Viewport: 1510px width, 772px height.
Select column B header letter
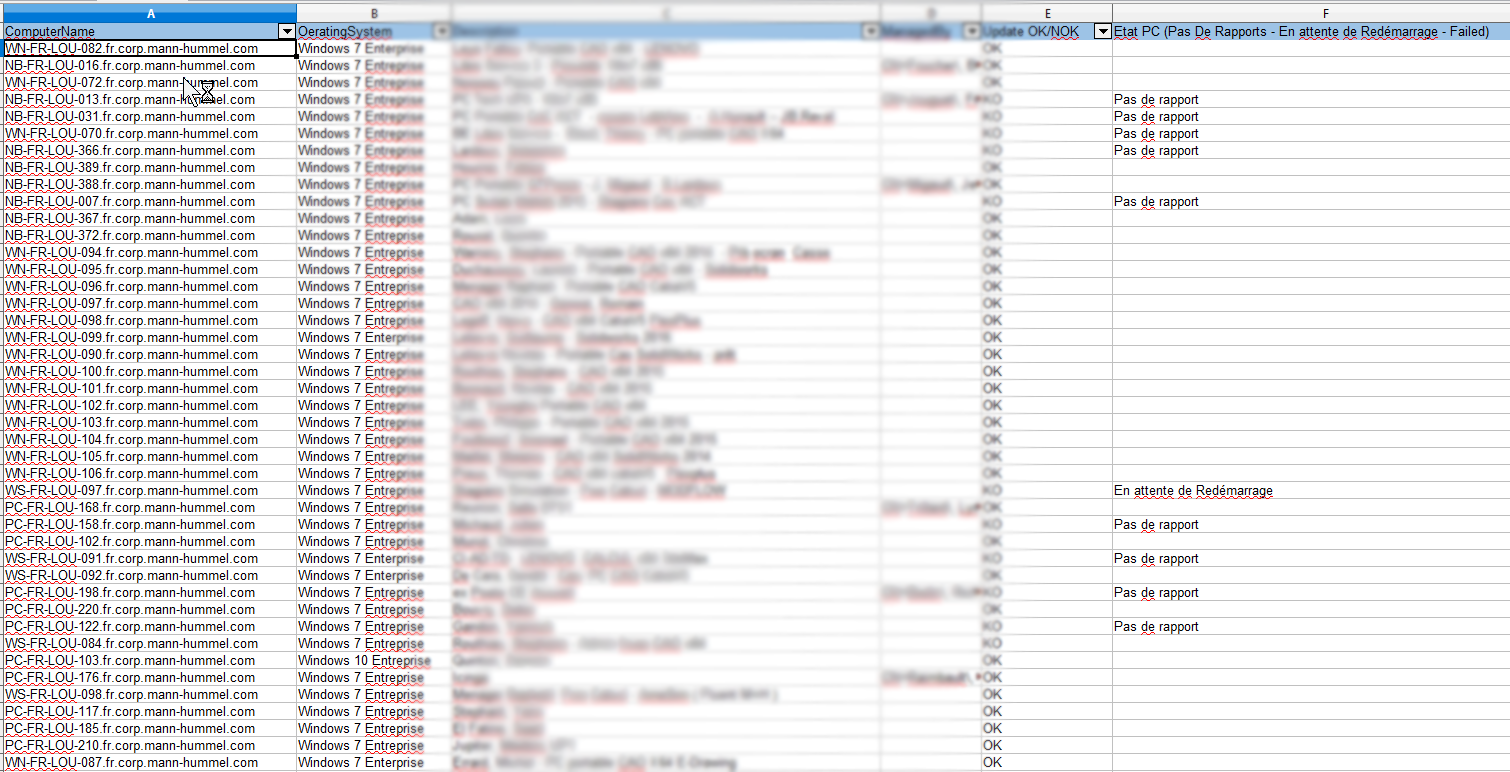[x=373, y=13]
